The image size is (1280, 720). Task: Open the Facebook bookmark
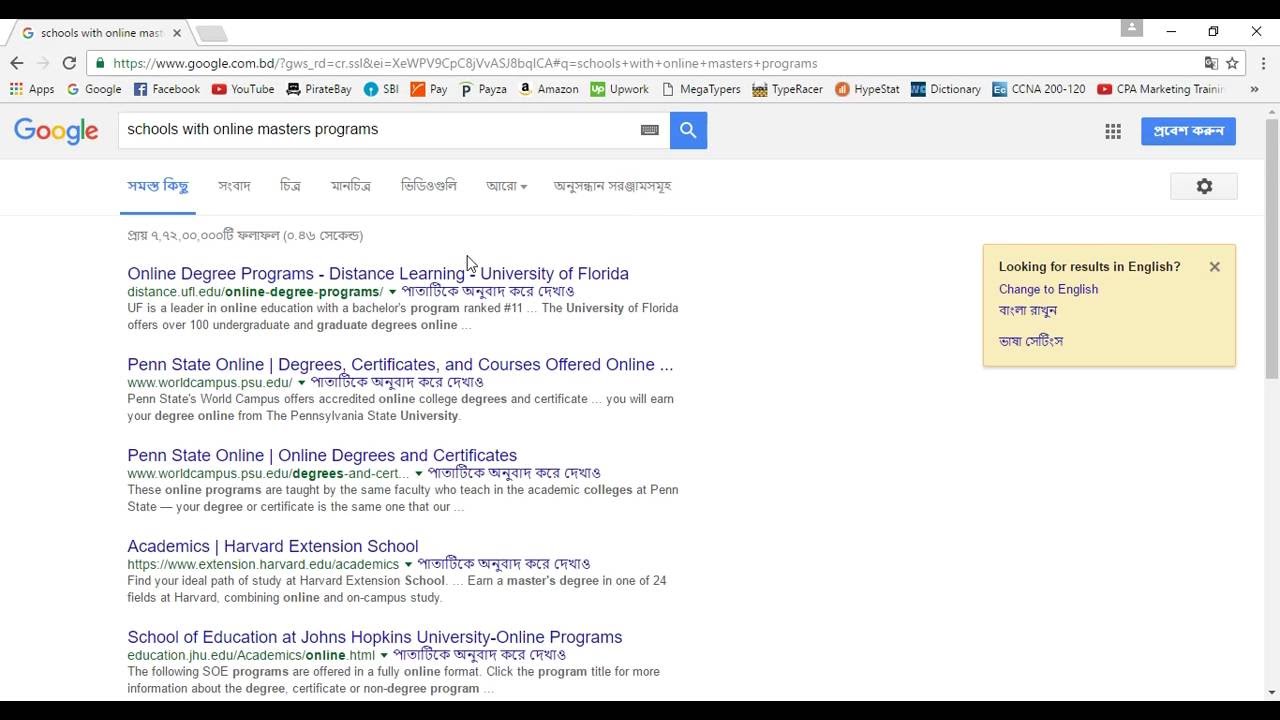[x=167, y=89]
